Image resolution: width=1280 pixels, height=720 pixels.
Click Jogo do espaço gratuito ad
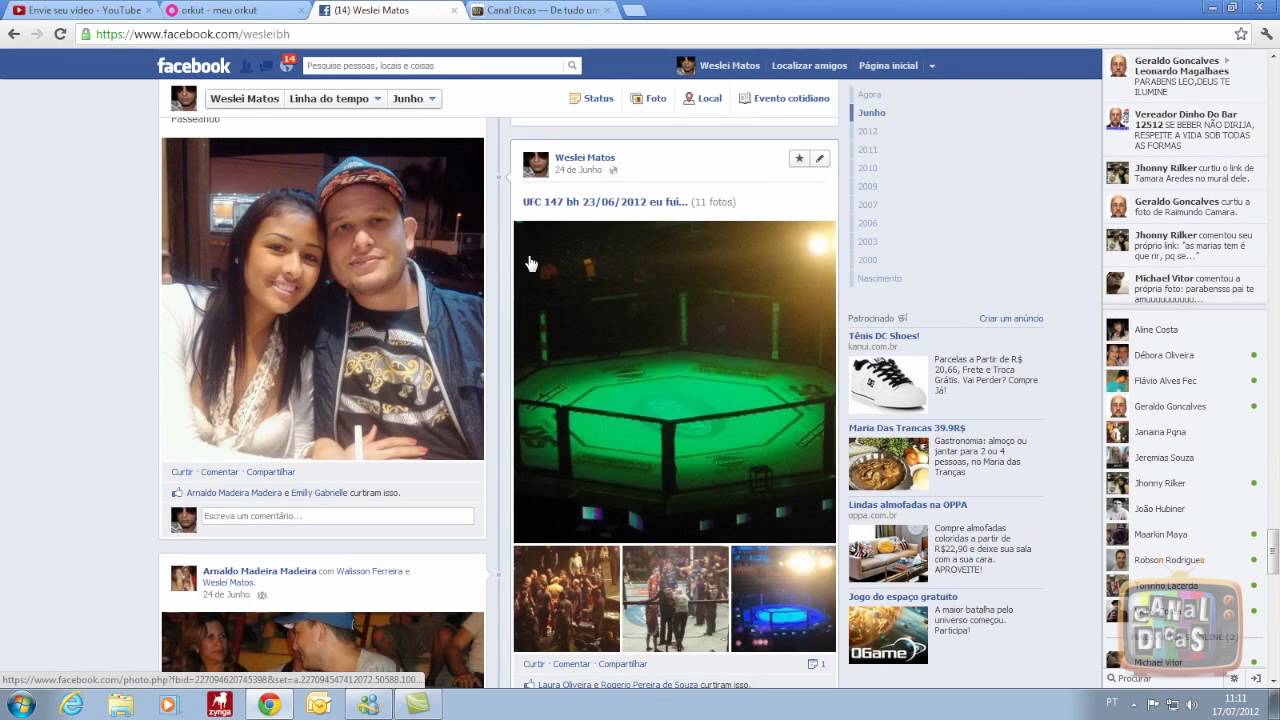point(903,597)
